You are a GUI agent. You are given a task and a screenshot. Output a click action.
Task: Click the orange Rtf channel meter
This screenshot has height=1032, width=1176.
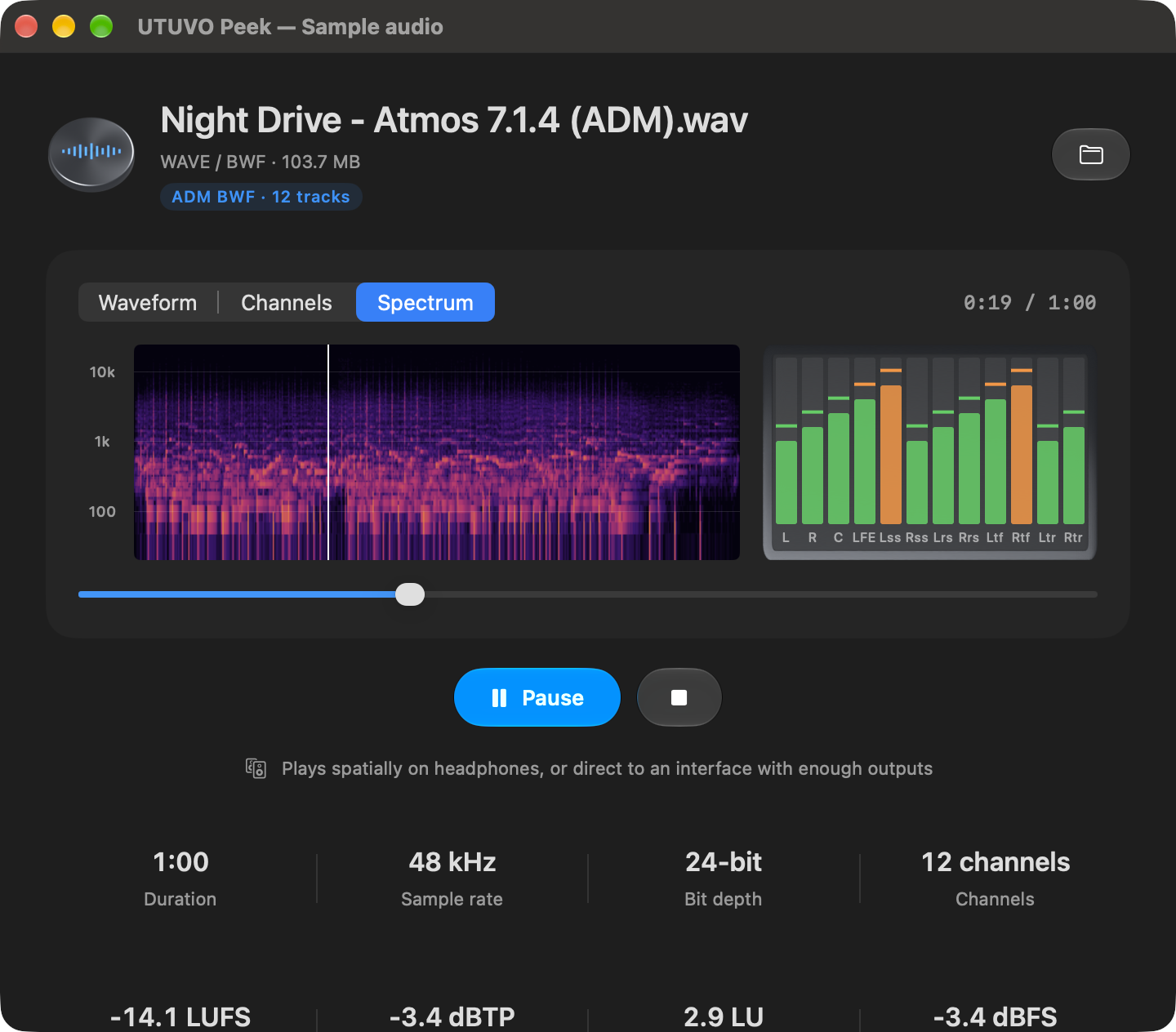click(x=1022, y=441)
